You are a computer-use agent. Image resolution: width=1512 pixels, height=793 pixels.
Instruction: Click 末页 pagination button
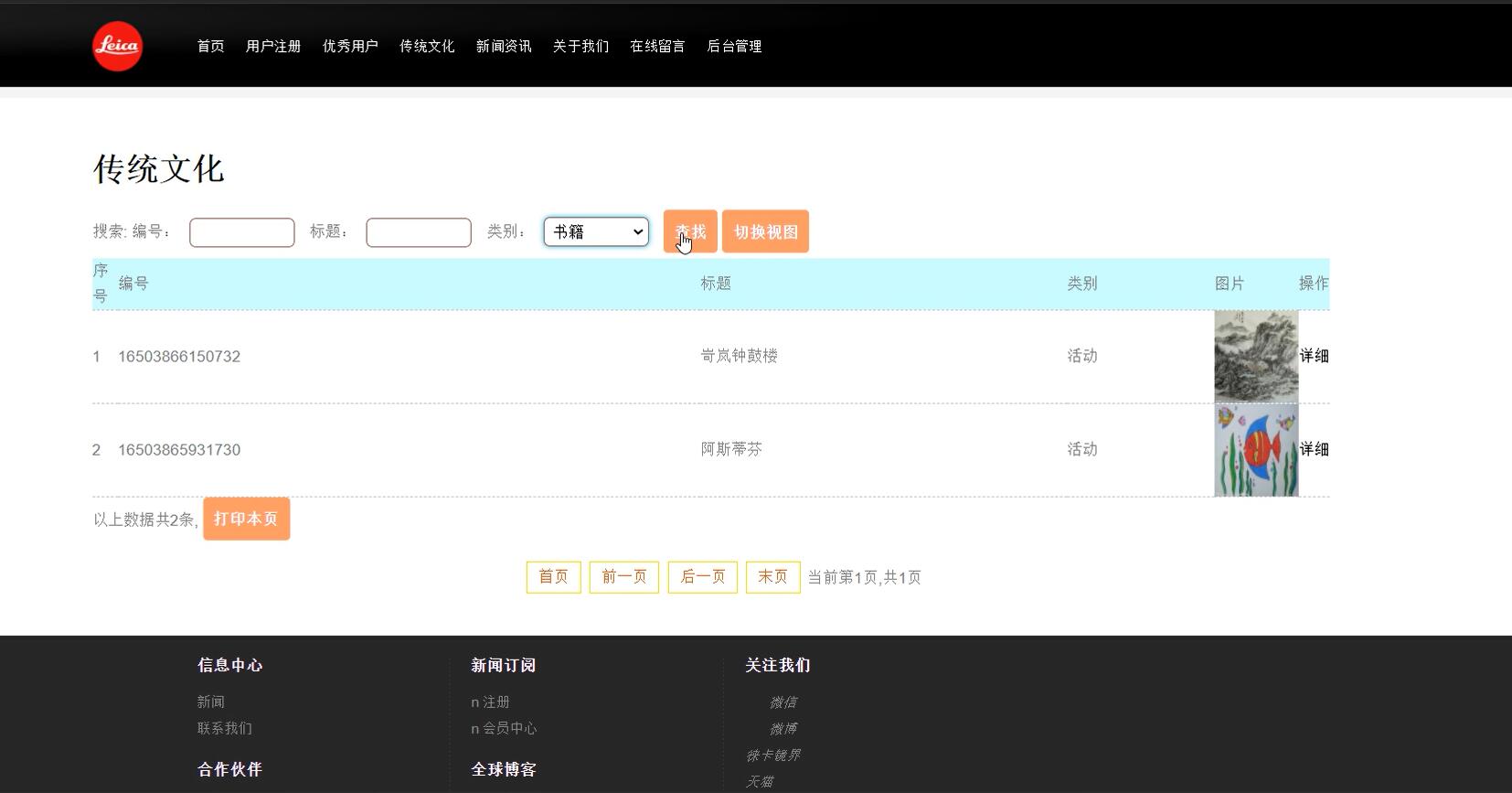[x=772, y=577]
